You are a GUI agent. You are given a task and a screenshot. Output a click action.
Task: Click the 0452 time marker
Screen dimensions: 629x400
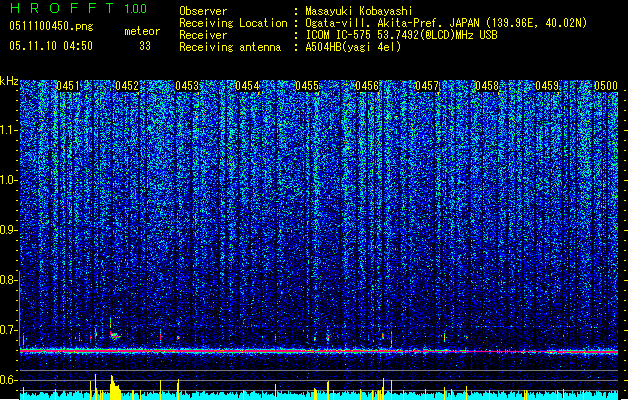pyautogui.click(x=127, y=86)
